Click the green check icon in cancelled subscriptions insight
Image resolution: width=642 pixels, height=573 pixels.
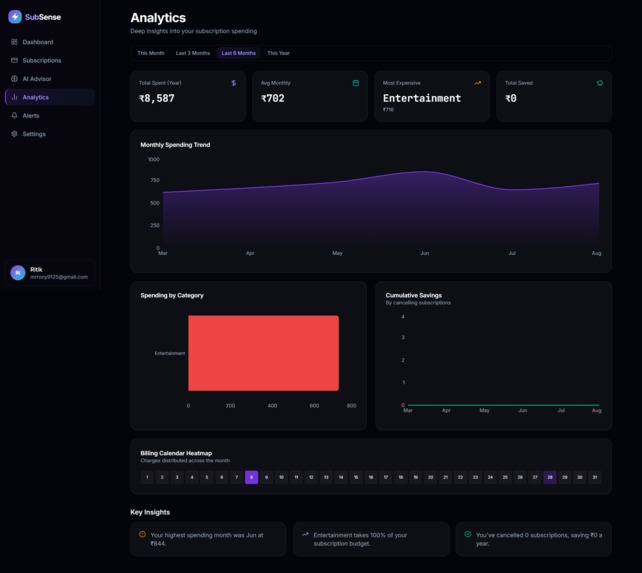click(x=468, y=534)
